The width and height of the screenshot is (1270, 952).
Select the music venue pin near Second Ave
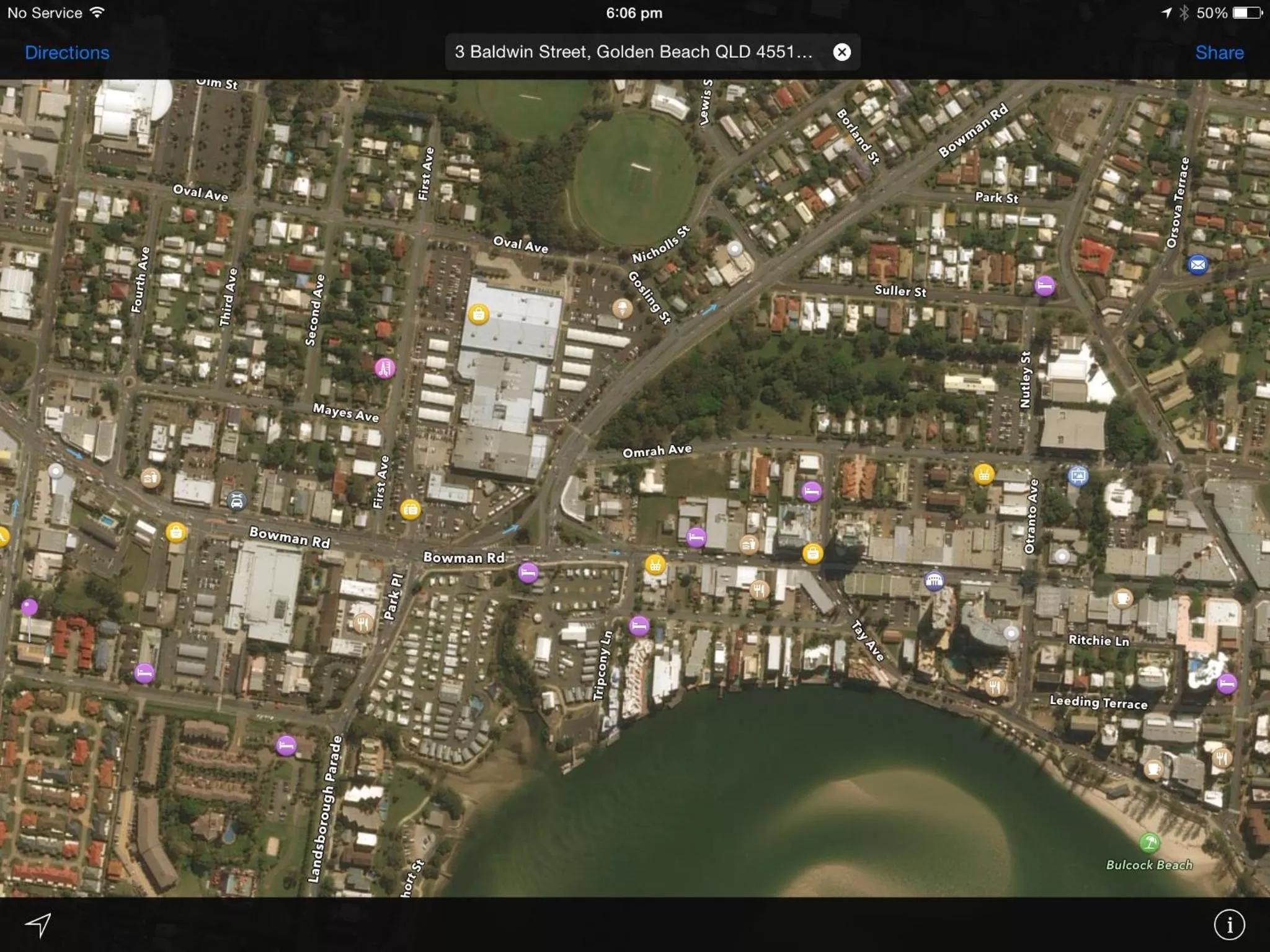384,369
